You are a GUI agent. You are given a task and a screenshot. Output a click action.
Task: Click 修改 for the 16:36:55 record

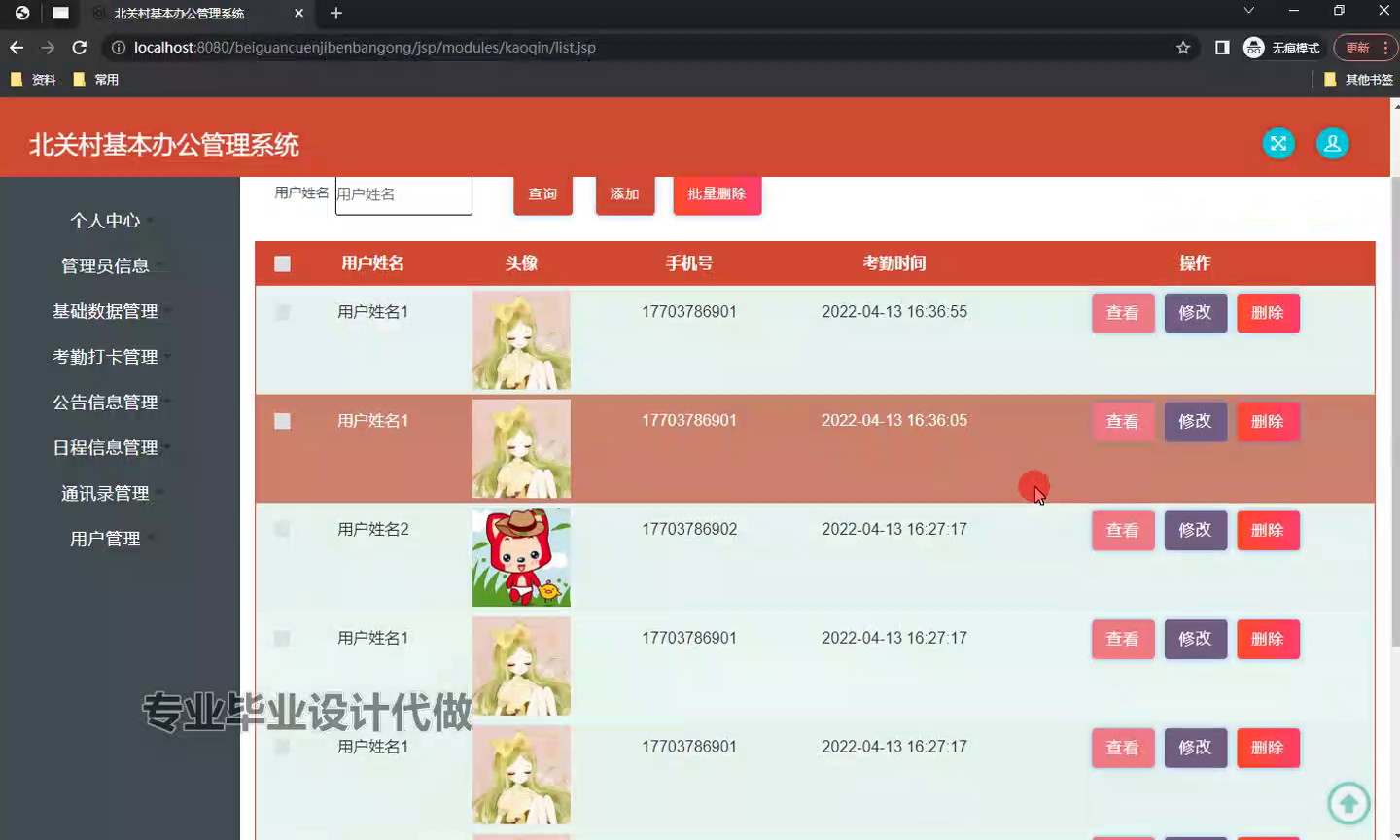pos(1196,313)
